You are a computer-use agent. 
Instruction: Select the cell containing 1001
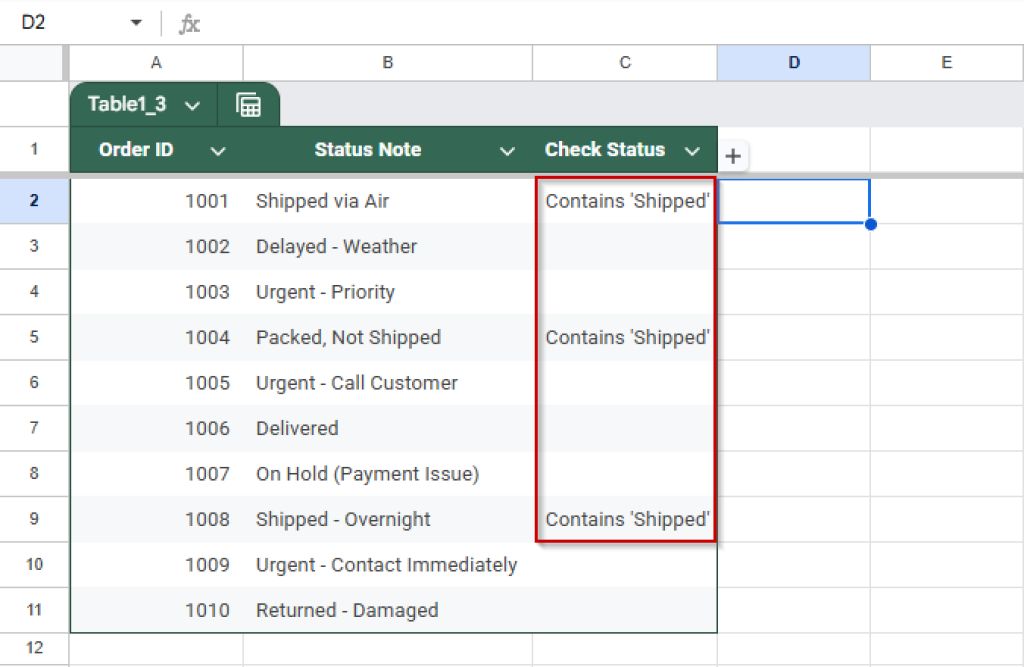[155, 200]
